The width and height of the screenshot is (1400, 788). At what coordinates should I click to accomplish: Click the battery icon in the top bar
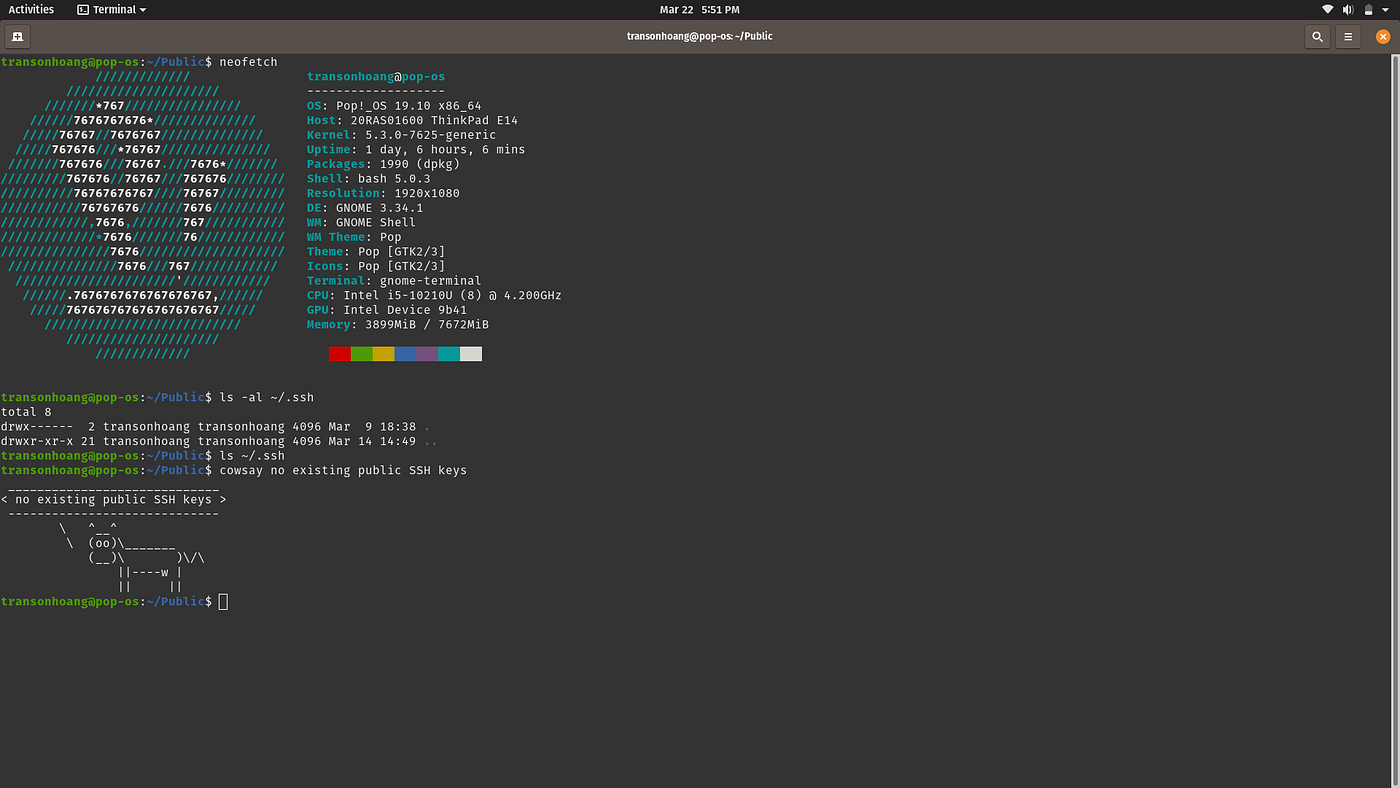coord(1369,9)
